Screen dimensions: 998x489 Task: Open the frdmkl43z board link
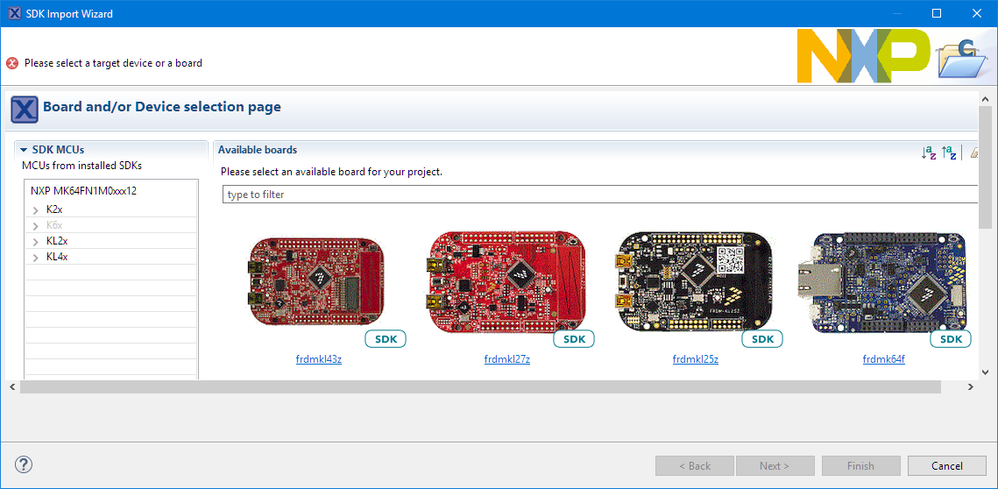pos(319,359)
